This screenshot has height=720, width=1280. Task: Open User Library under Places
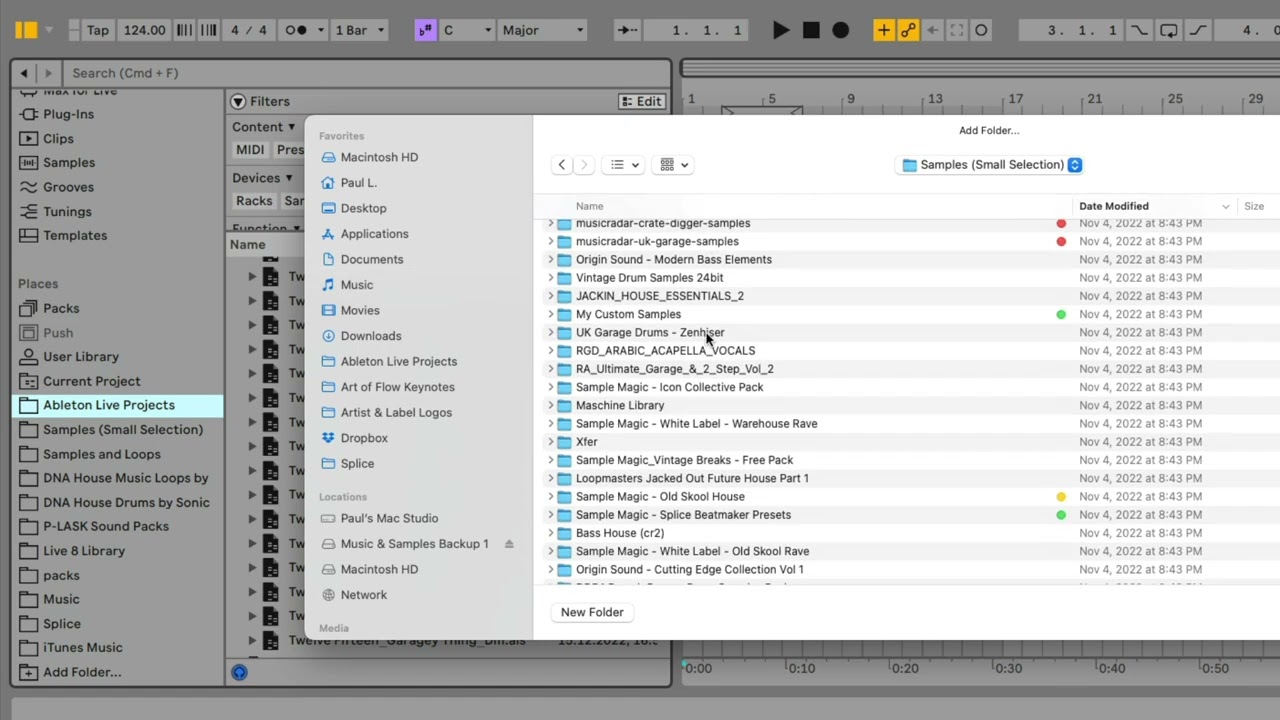point(81,357)
